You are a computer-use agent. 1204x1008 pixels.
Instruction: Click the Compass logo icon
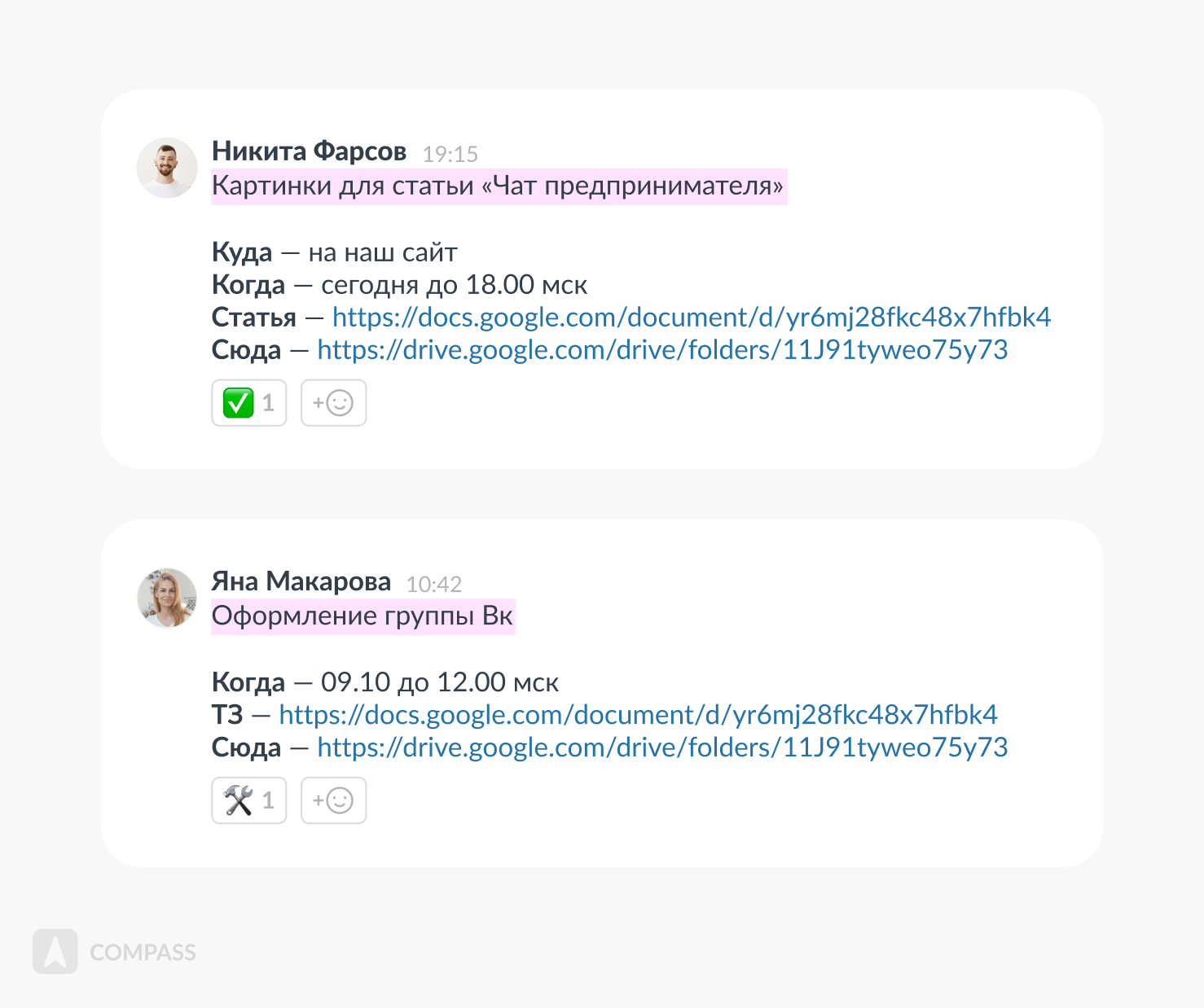coord(55,951)
